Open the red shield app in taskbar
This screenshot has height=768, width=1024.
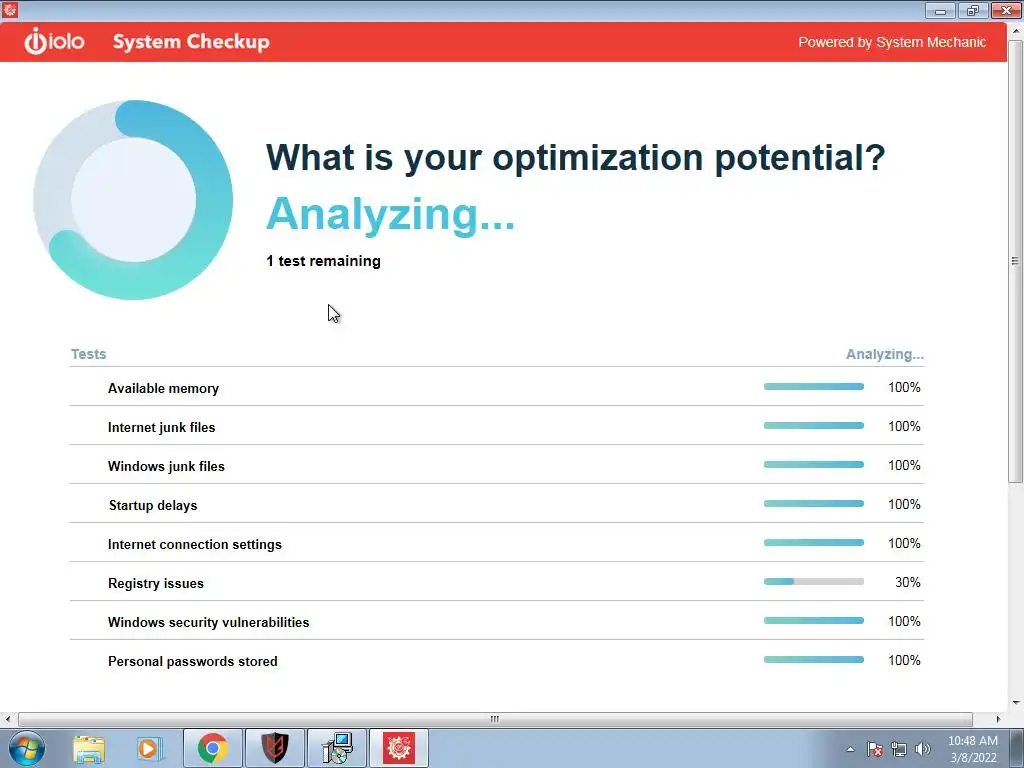(275, 748)
